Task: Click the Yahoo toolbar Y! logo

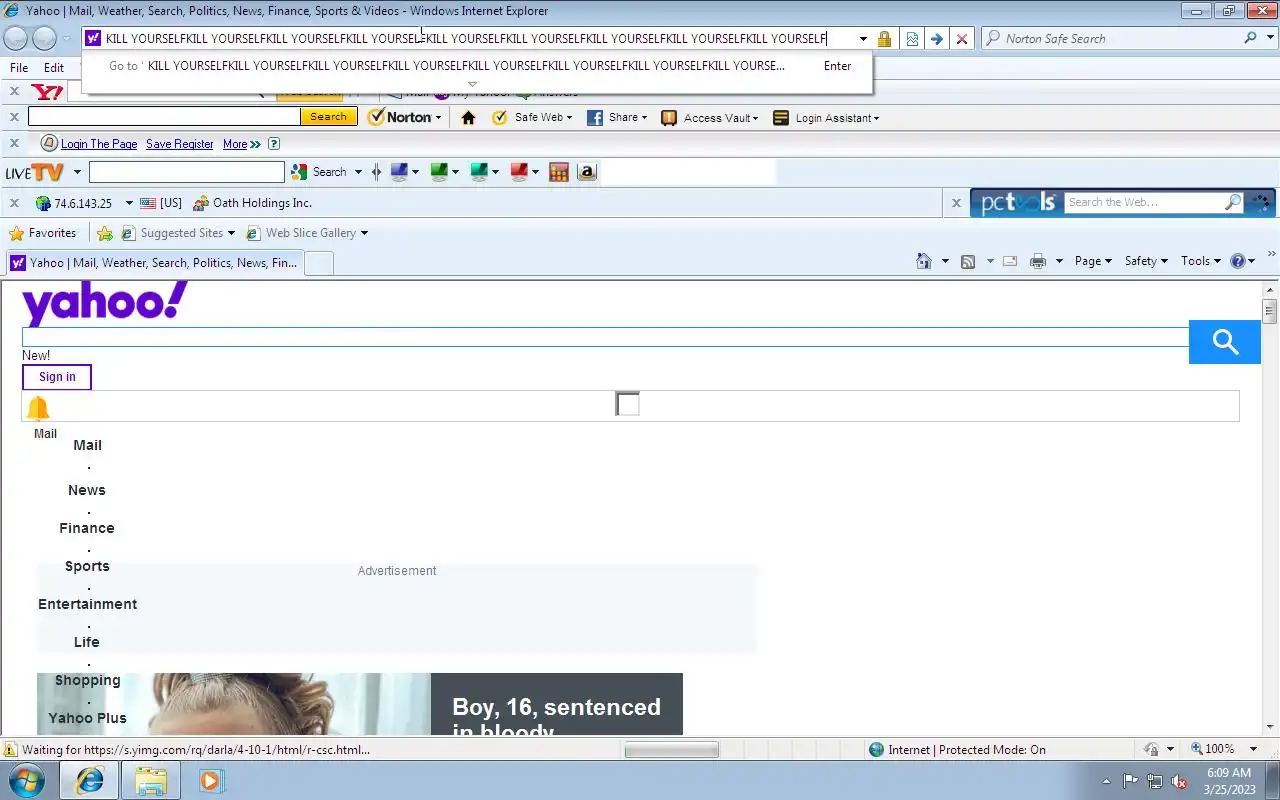Action: click(x=47, y=92)
